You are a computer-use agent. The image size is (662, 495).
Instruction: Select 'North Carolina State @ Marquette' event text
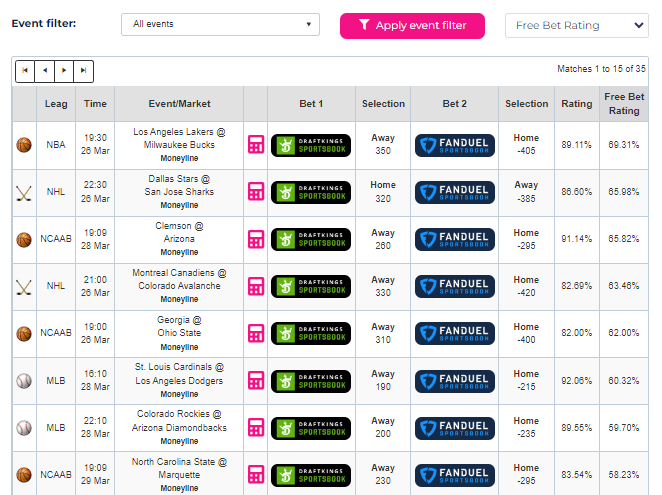click(179, 468)
